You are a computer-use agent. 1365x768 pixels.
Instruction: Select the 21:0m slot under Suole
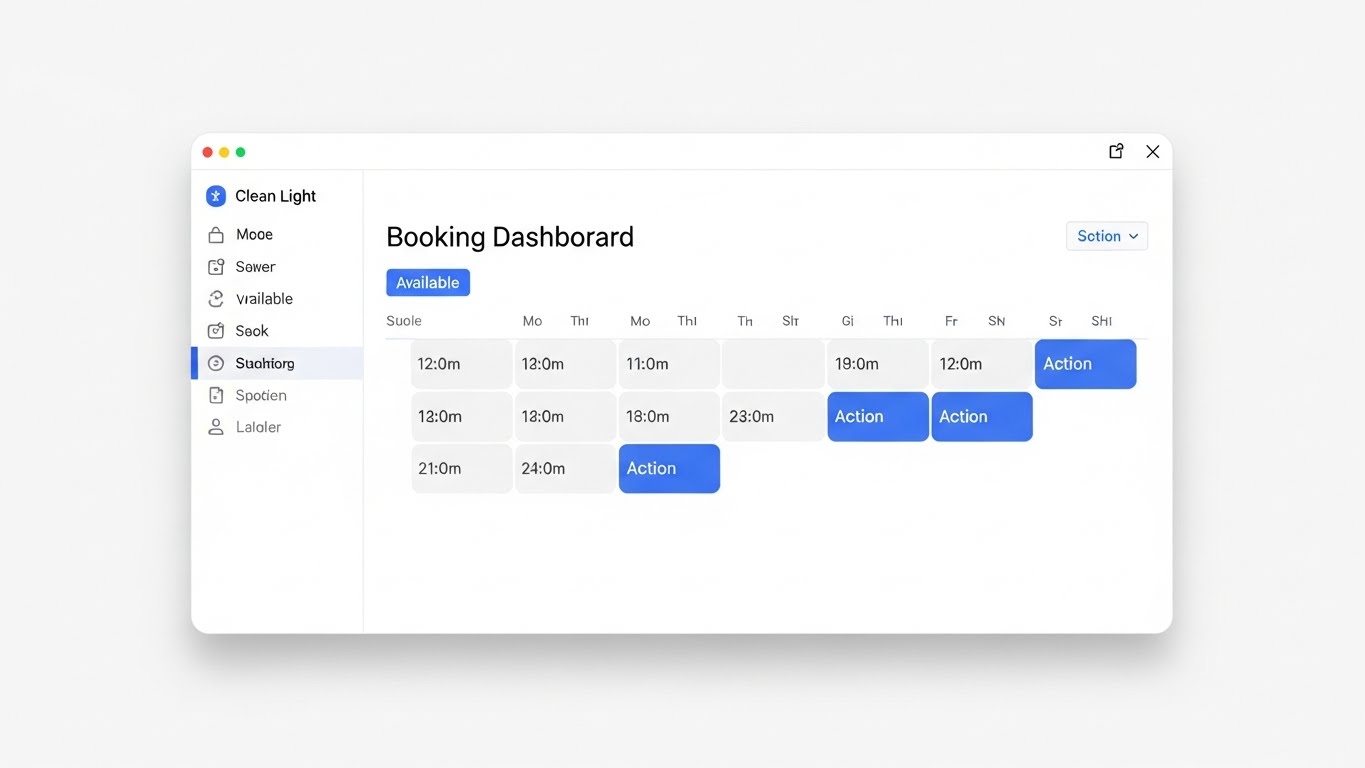point(460,468)
